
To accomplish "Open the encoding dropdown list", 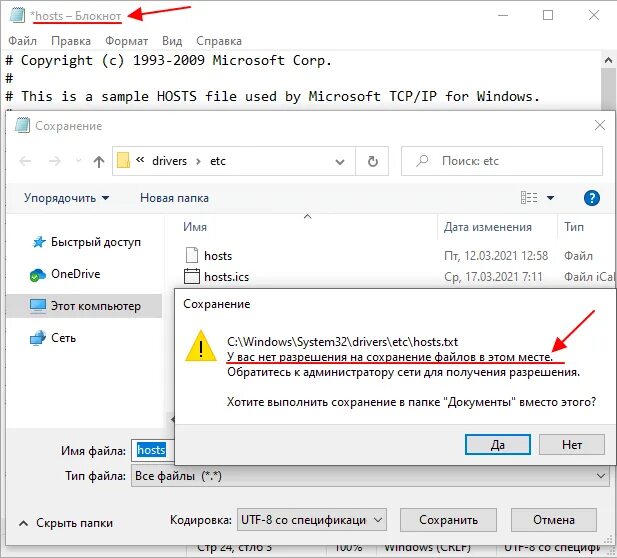I will (x=312, y=520).
